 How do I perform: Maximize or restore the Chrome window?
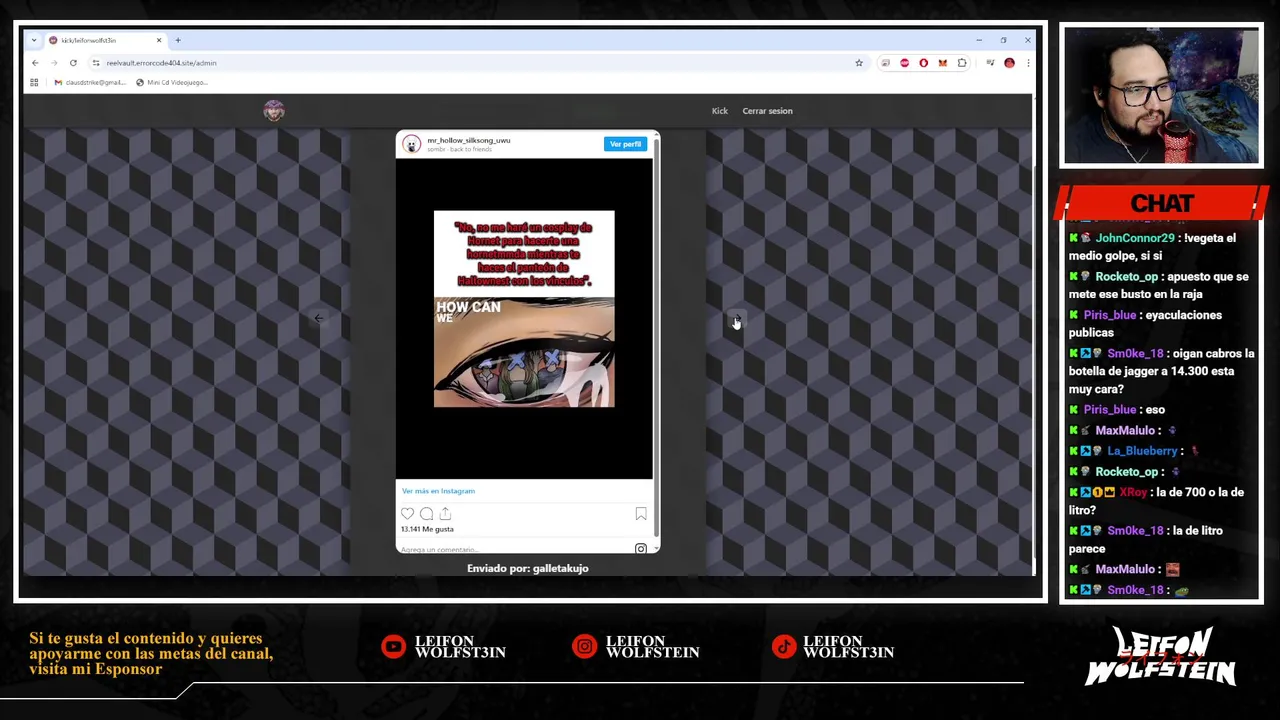[1003, 40]
